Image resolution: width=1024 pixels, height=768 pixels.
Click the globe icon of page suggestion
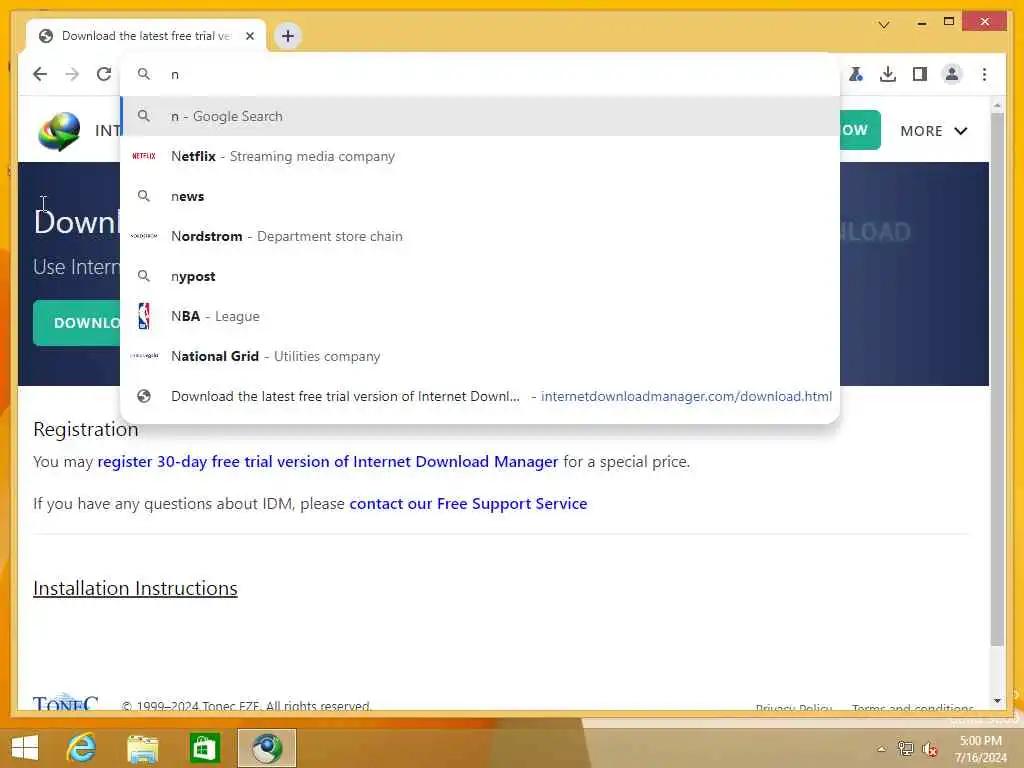tap(144, 396)
